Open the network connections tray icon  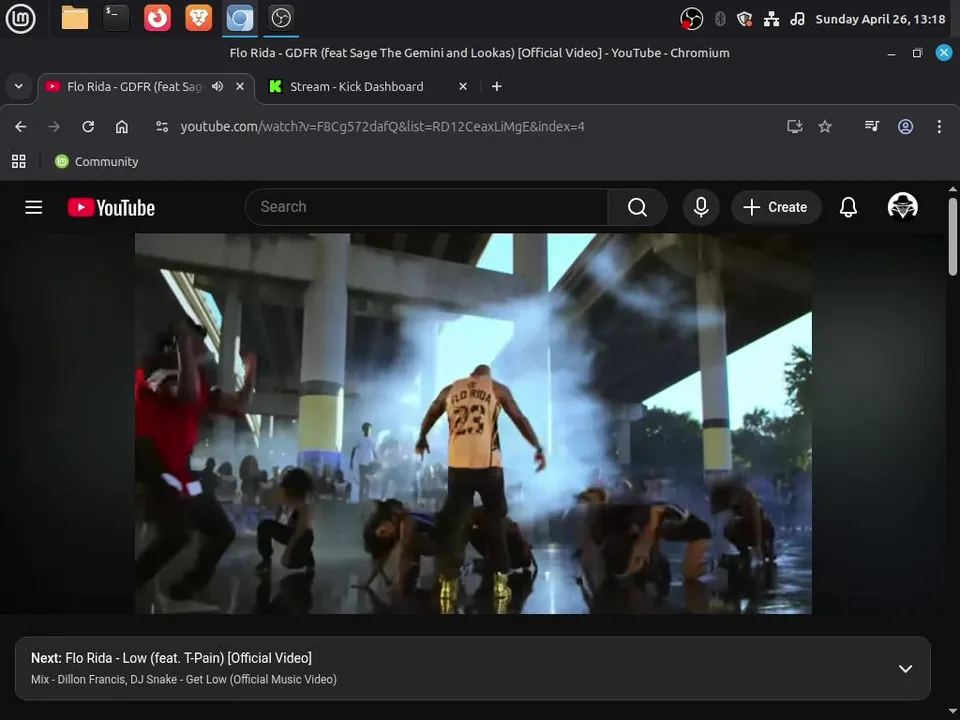click(771, 19)
